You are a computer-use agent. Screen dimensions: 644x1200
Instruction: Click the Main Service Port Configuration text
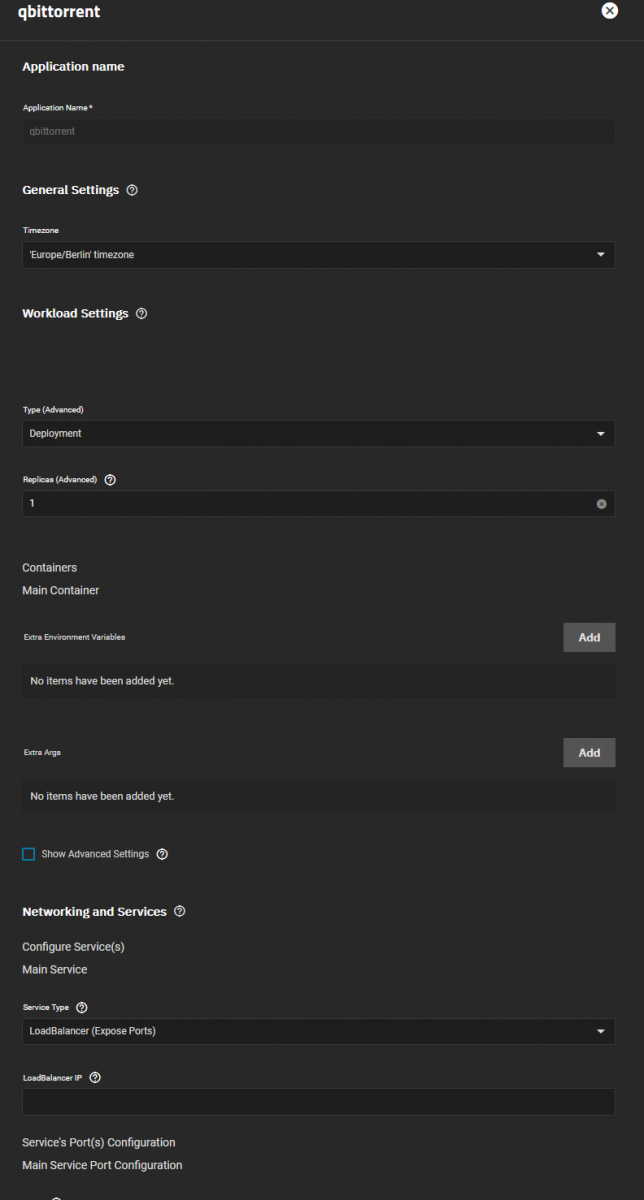pos(102,1165)
